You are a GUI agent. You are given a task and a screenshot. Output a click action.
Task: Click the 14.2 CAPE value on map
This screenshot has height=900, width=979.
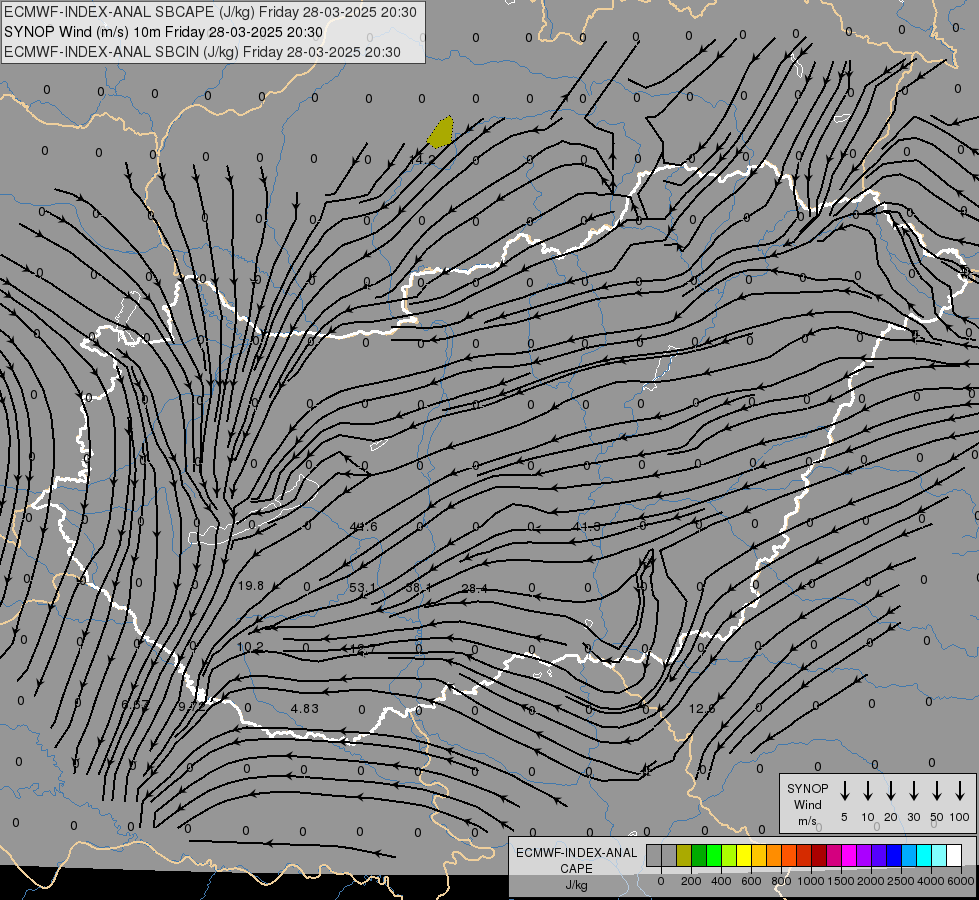pos(422,160)
